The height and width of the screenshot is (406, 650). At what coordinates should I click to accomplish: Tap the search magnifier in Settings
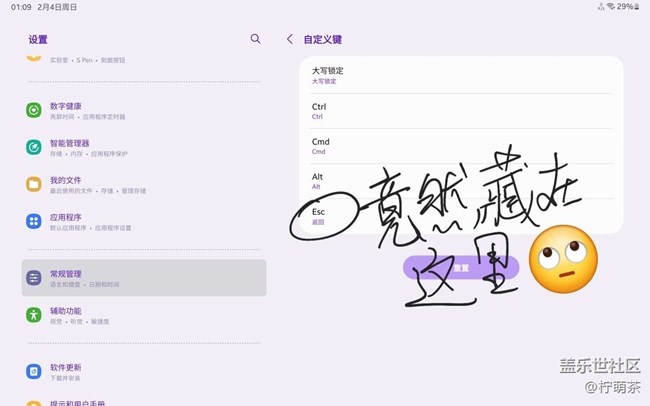click(x=255, y=39)
